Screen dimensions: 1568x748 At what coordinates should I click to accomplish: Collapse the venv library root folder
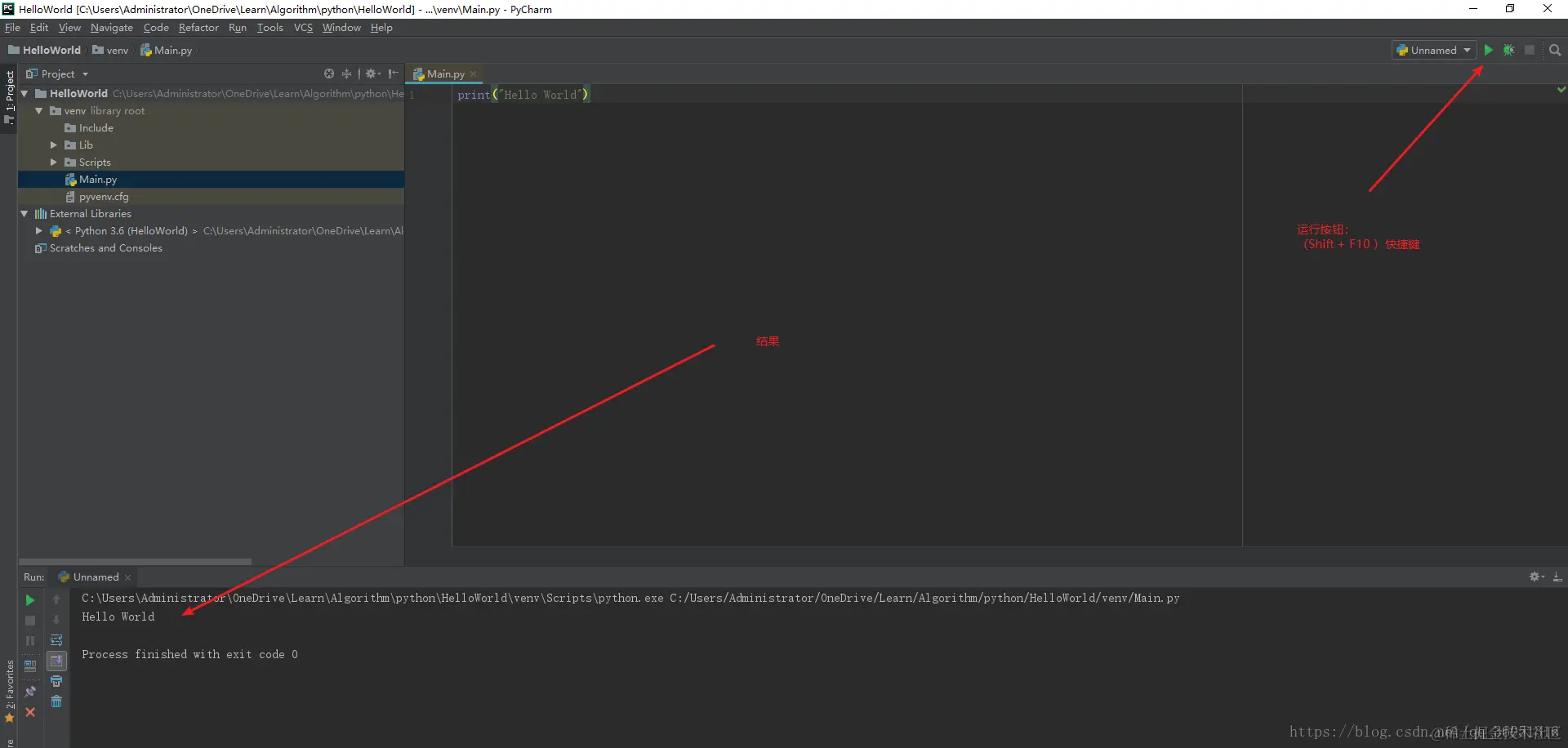(39, 111)
